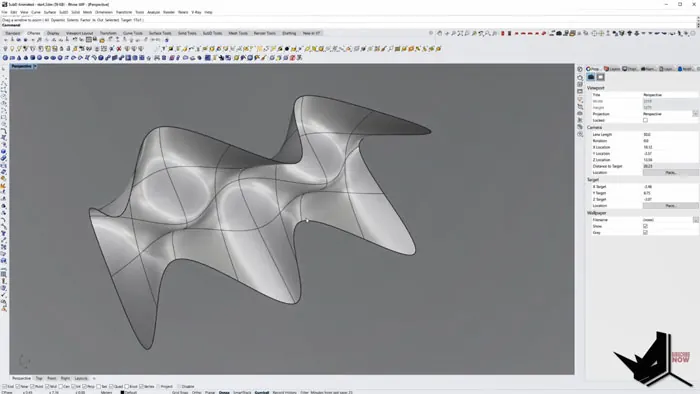Switch to the Curve Tools toolbar tab
Screen dimensions: 700x394
[133, 33]
